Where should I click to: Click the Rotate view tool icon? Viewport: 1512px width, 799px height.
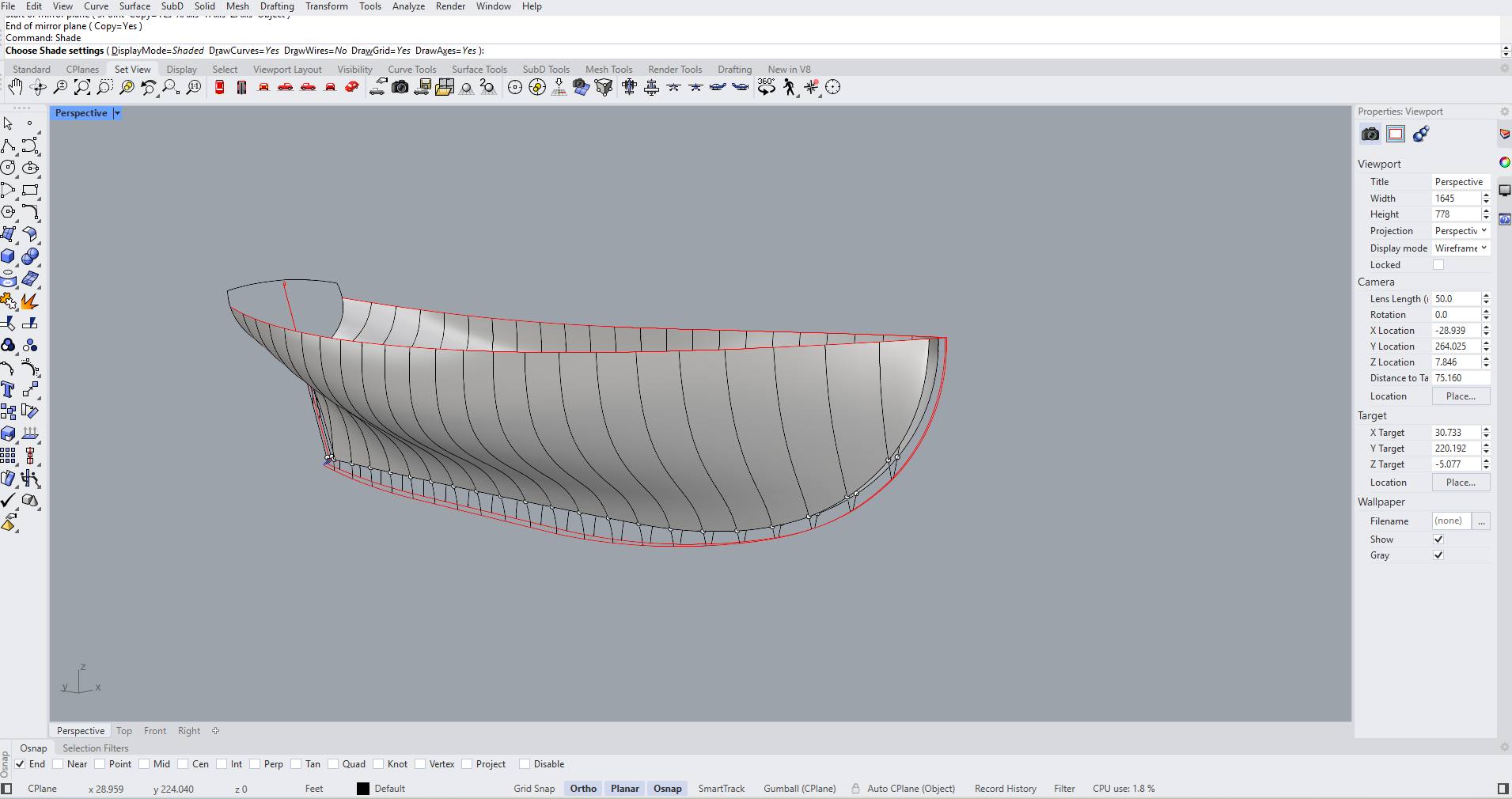[x=38, y=87]
